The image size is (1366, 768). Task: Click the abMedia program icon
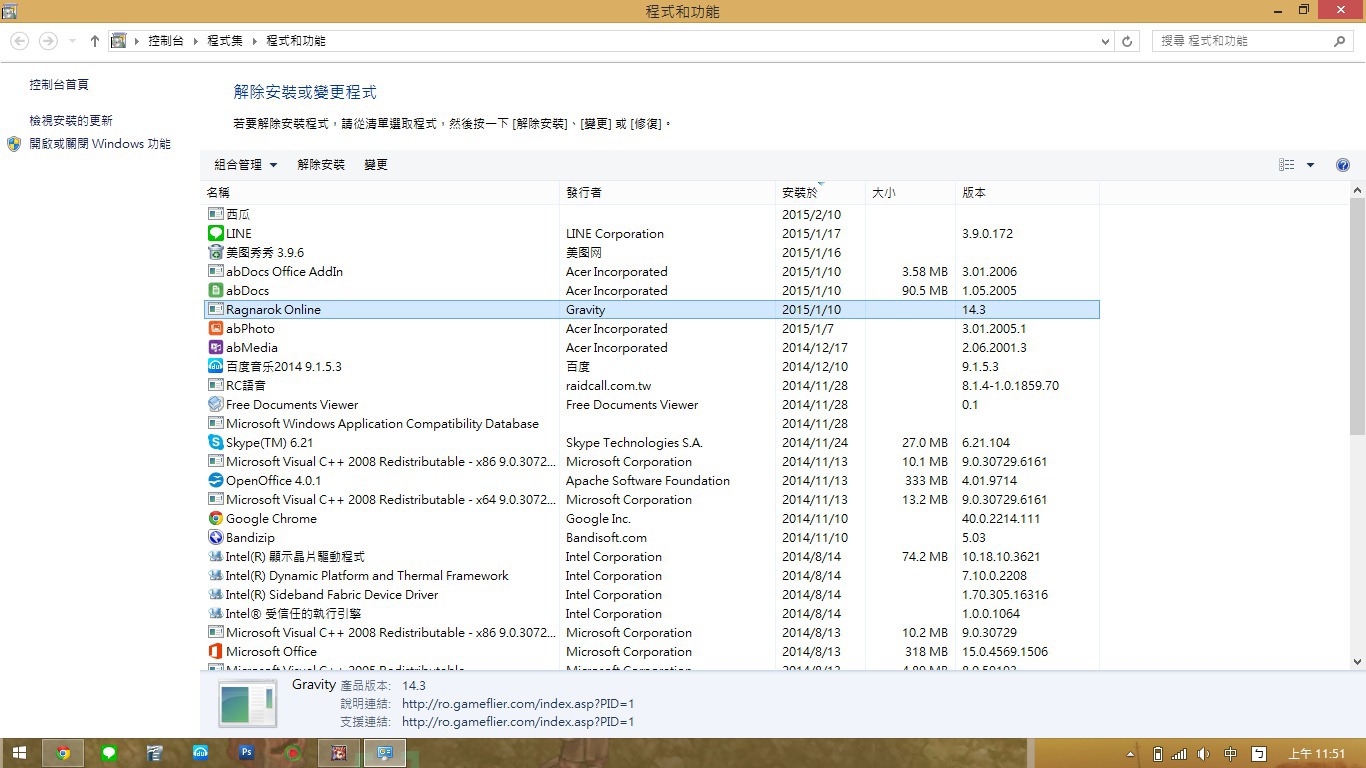pos(215,347)
